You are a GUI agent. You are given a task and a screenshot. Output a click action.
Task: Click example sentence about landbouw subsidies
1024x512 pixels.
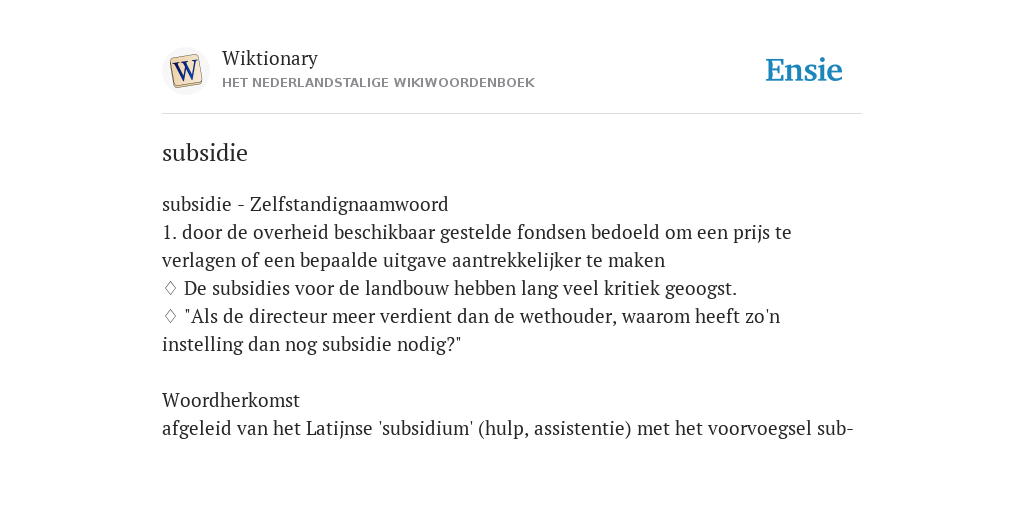(460, 288)
